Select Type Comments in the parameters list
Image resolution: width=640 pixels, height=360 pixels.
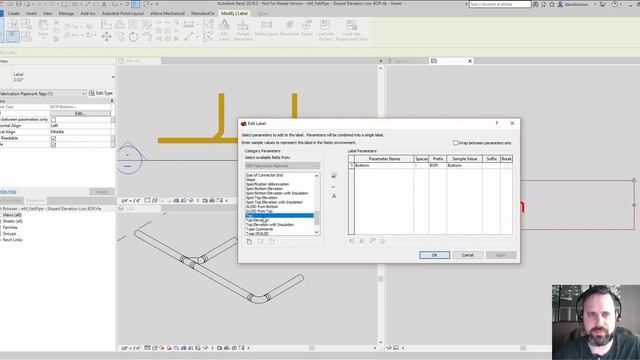point(260,229)
